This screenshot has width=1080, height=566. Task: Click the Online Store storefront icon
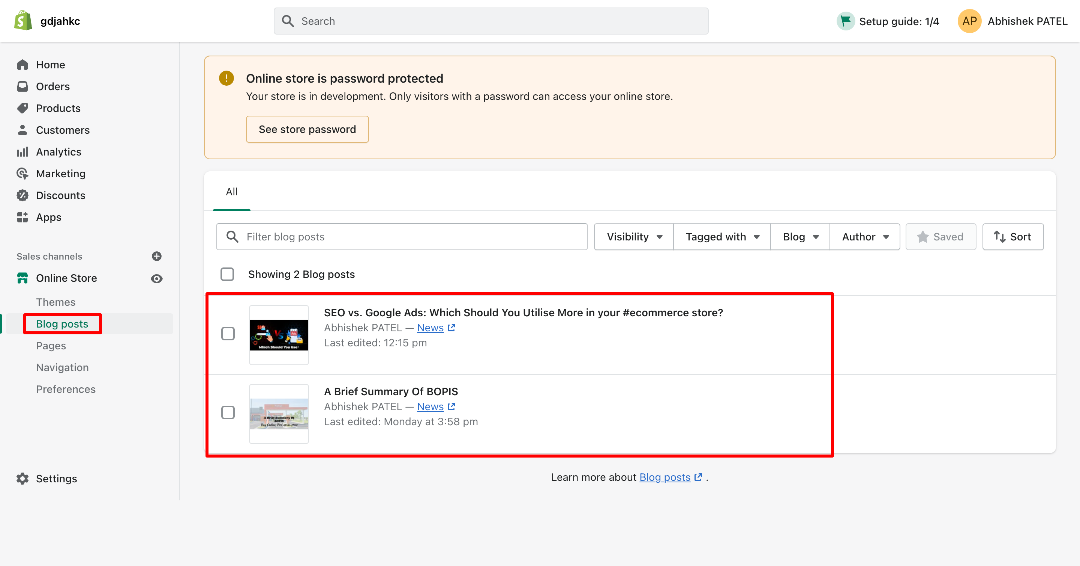point(23,278)
